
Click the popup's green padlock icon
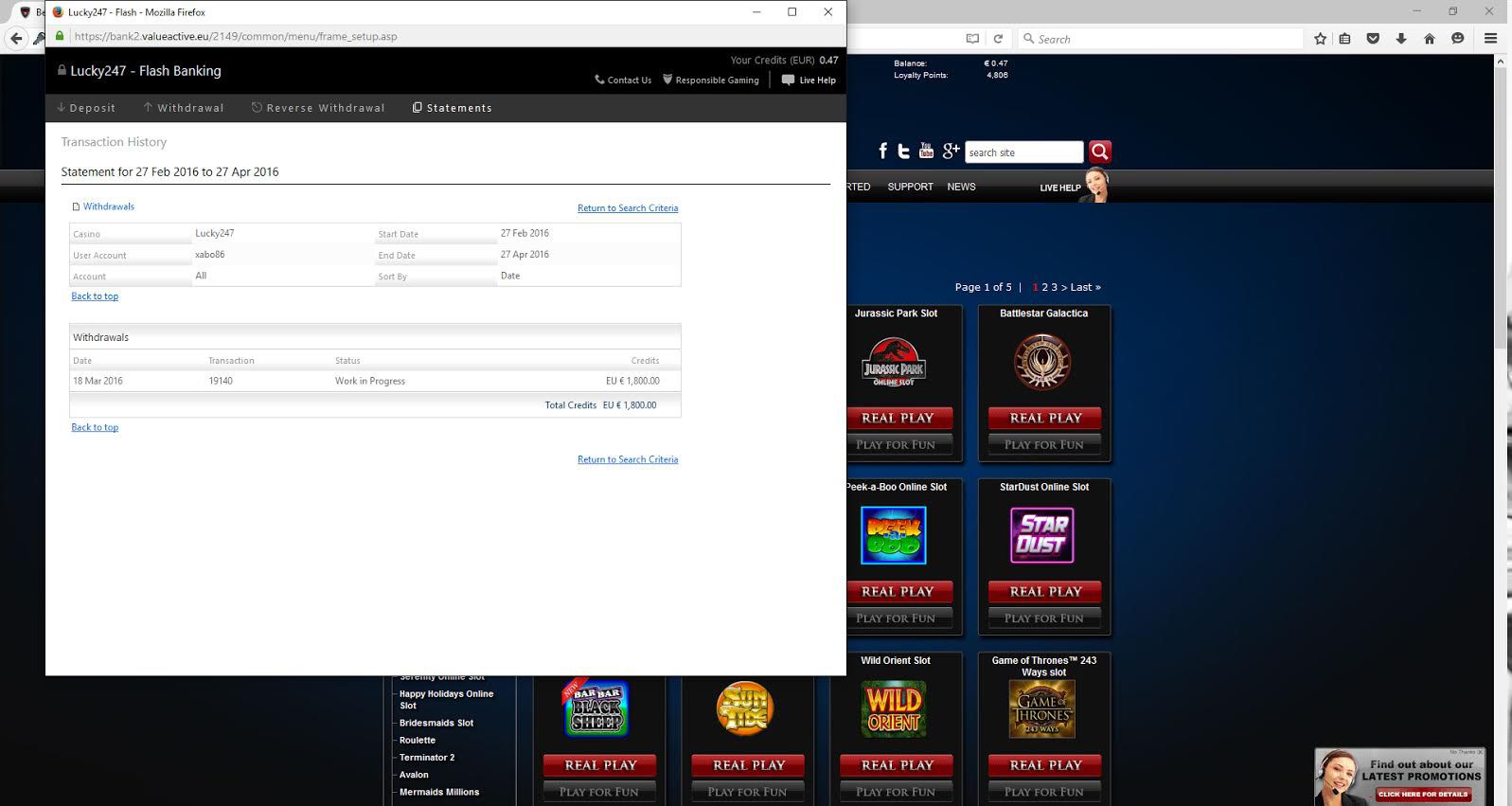[x=60, y=36]
